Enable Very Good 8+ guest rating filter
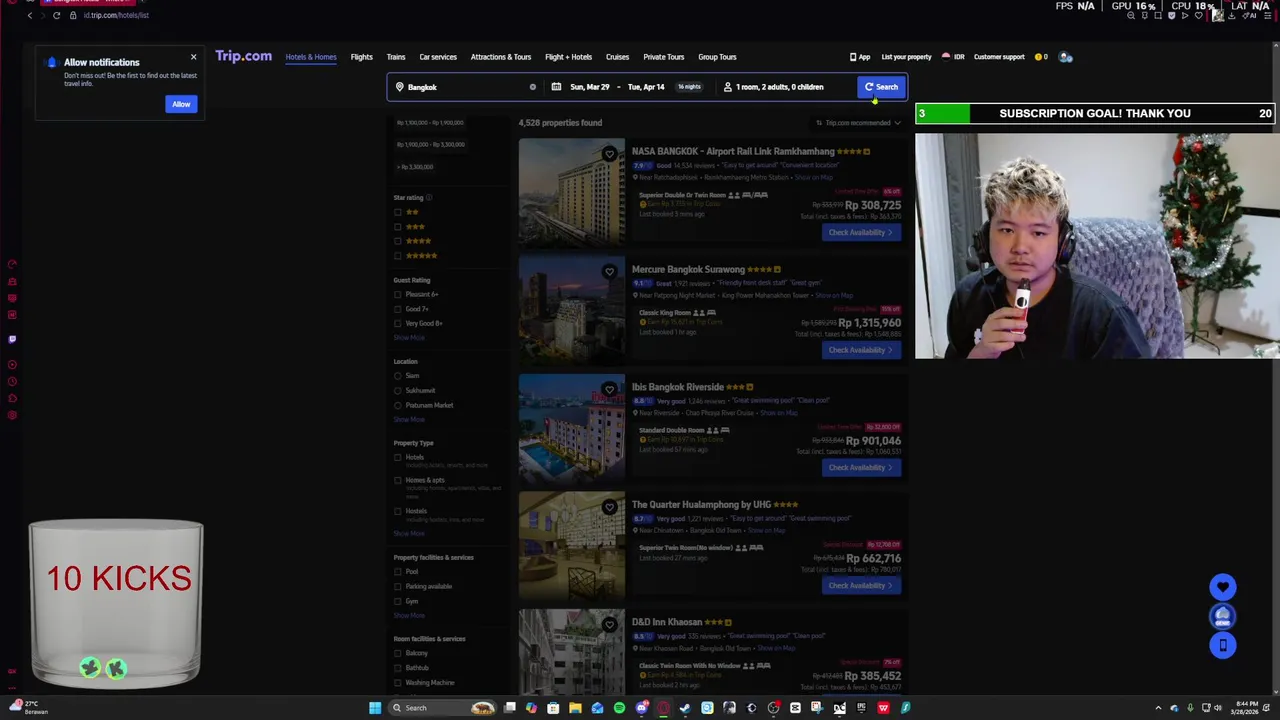The height and width of the screenshot is (720, 1280). [x=398, y=324]
